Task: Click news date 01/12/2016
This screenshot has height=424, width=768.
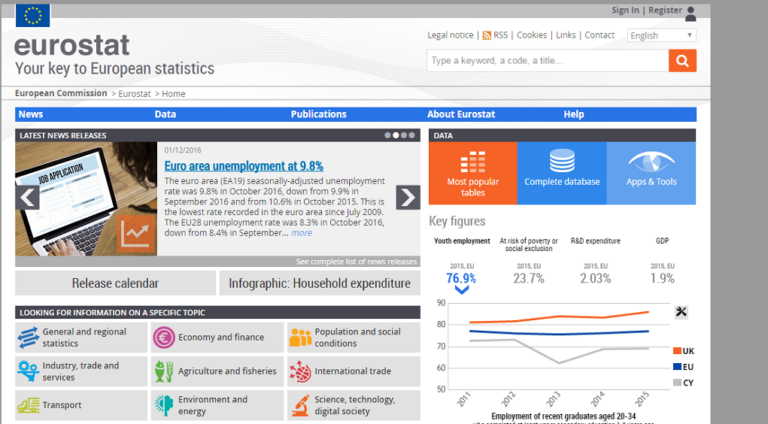Action: (x=183, y=150)
